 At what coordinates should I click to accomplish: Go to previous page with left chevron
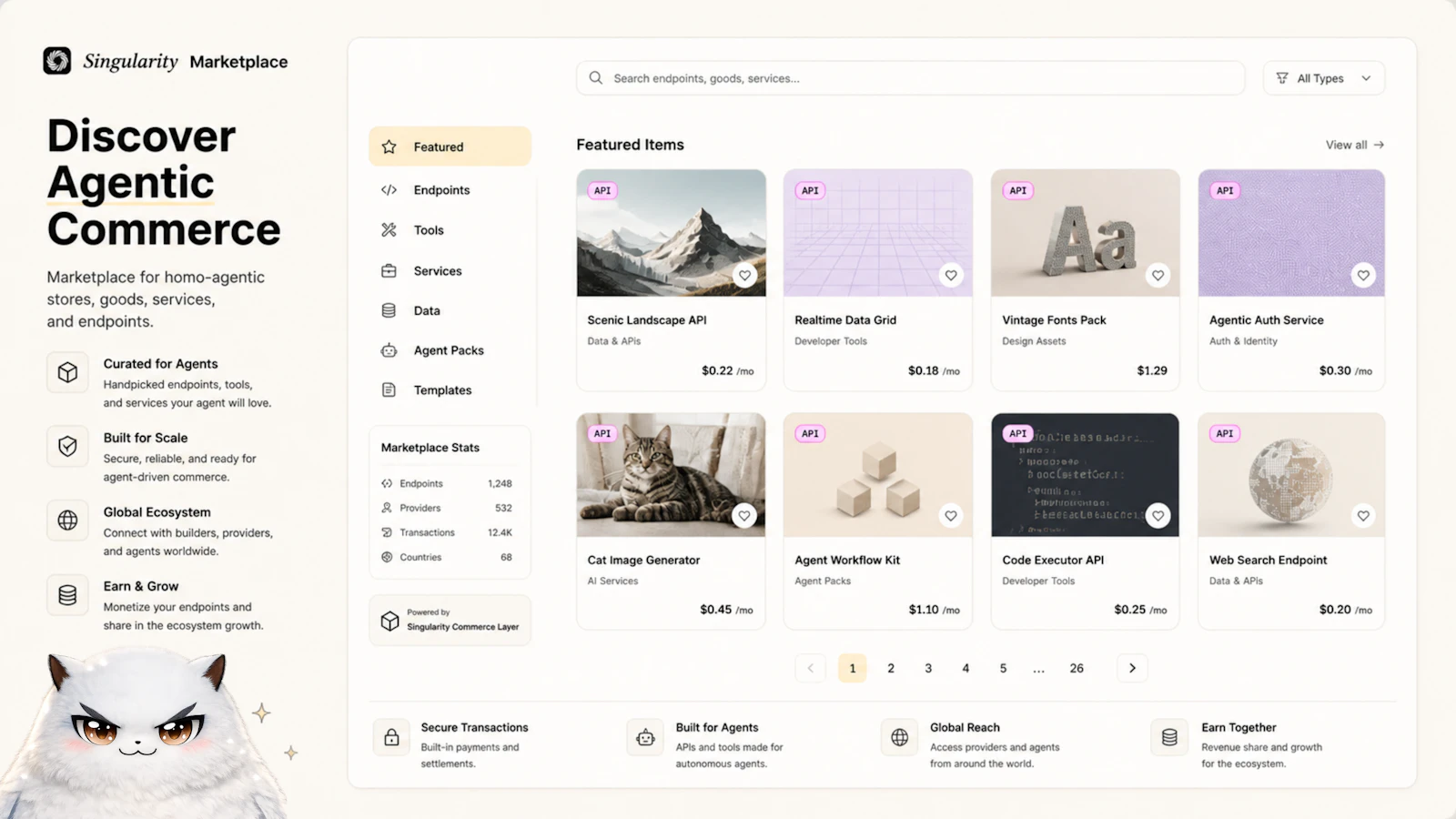tap(811, 668)
